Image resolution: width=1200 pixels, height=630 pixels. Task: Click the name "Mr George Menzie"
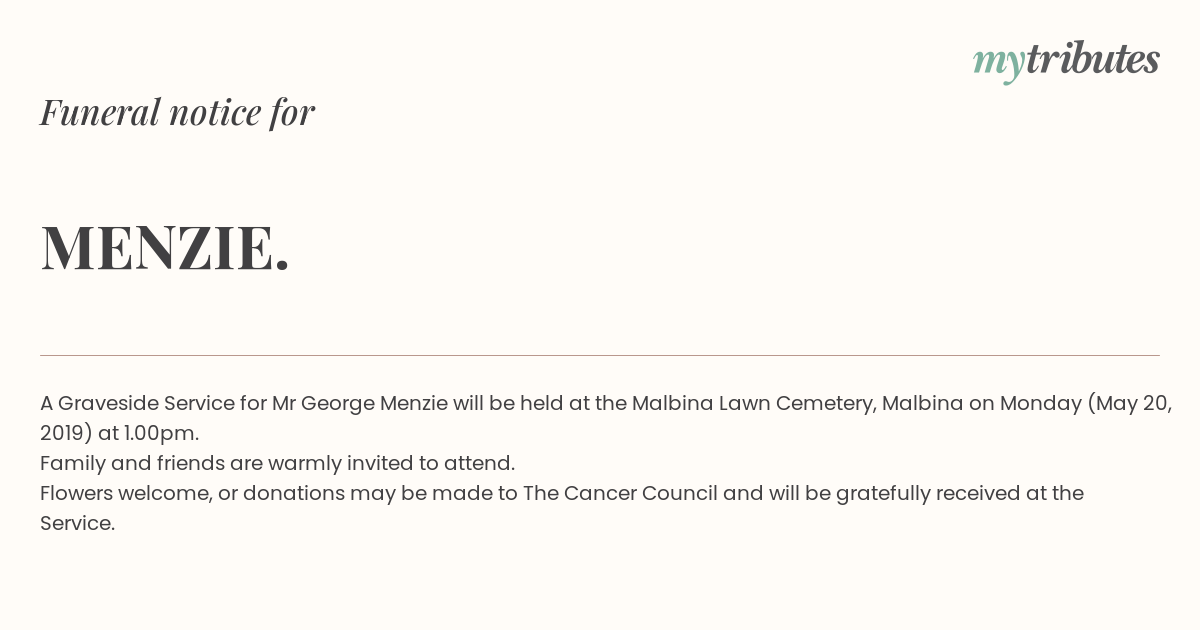[x=360, y=403]
